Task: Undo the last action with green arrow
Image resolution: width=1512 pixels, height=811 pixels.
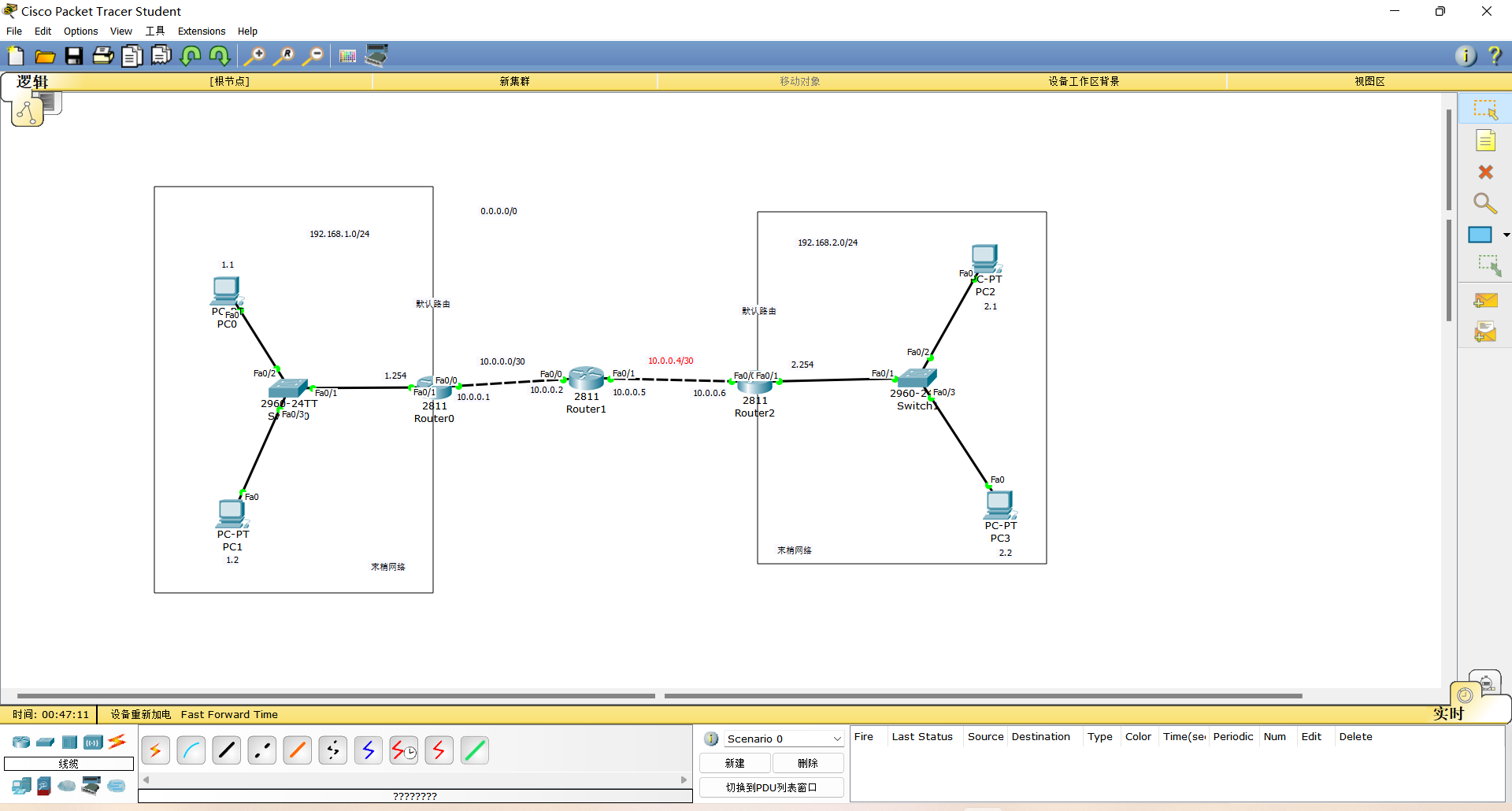Action: [x=191, y=56]
